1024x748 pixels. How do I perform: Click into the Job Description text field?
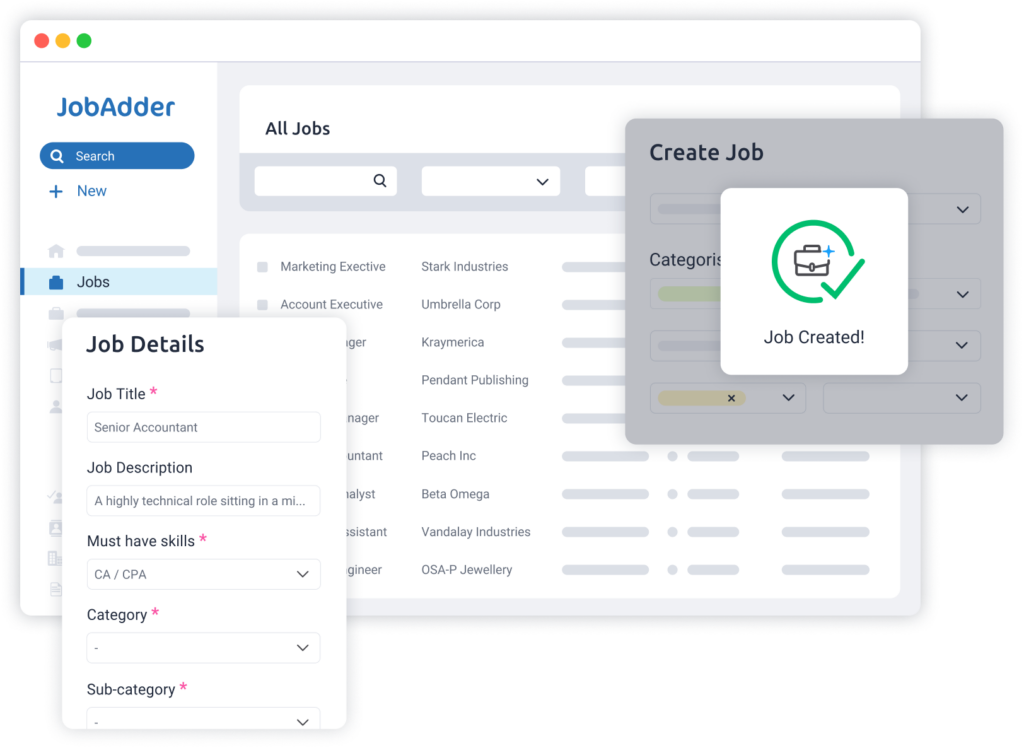(203, 501)
